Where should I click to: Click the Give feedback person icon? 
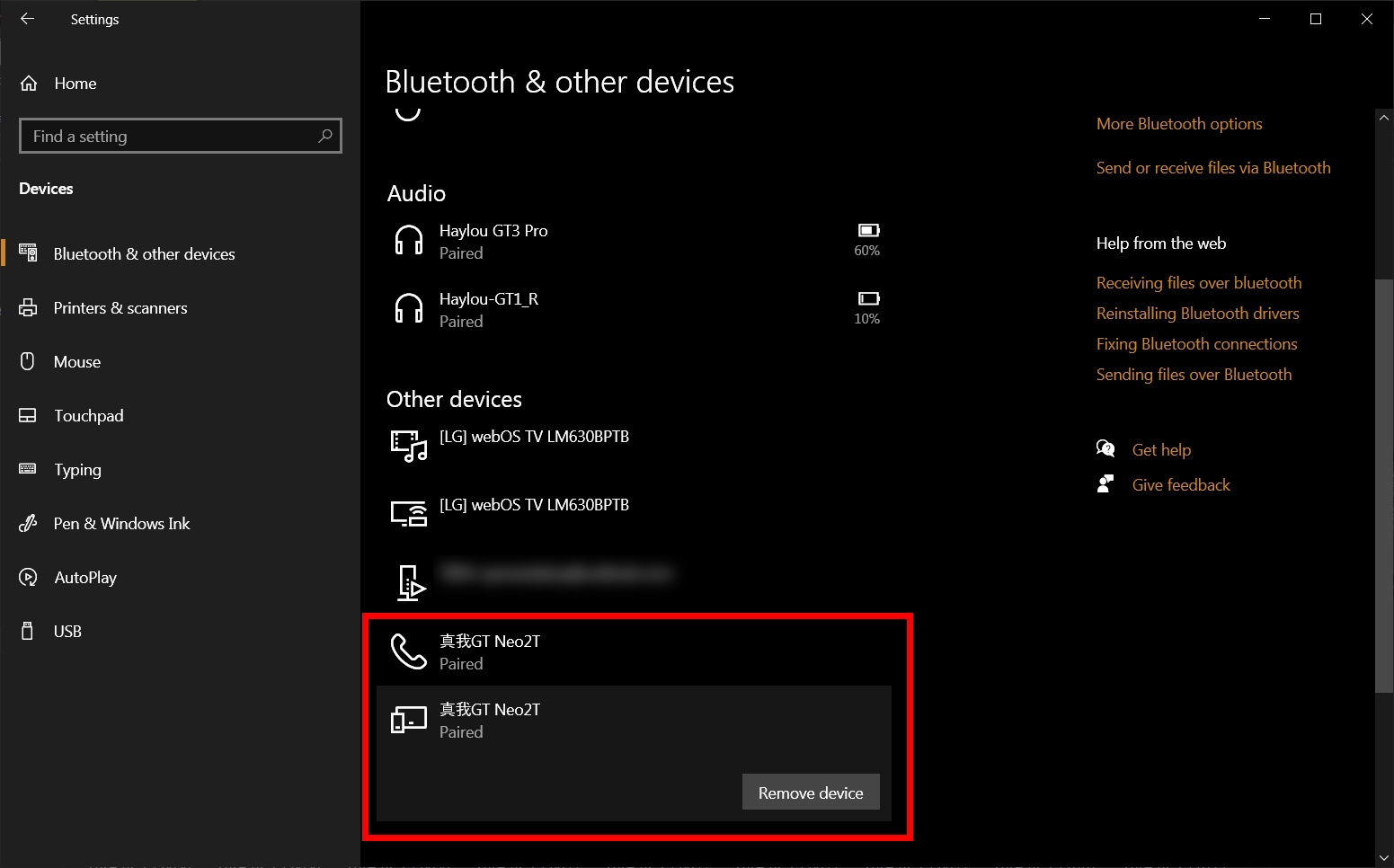pyautogui.click(x=1105, y=484)
